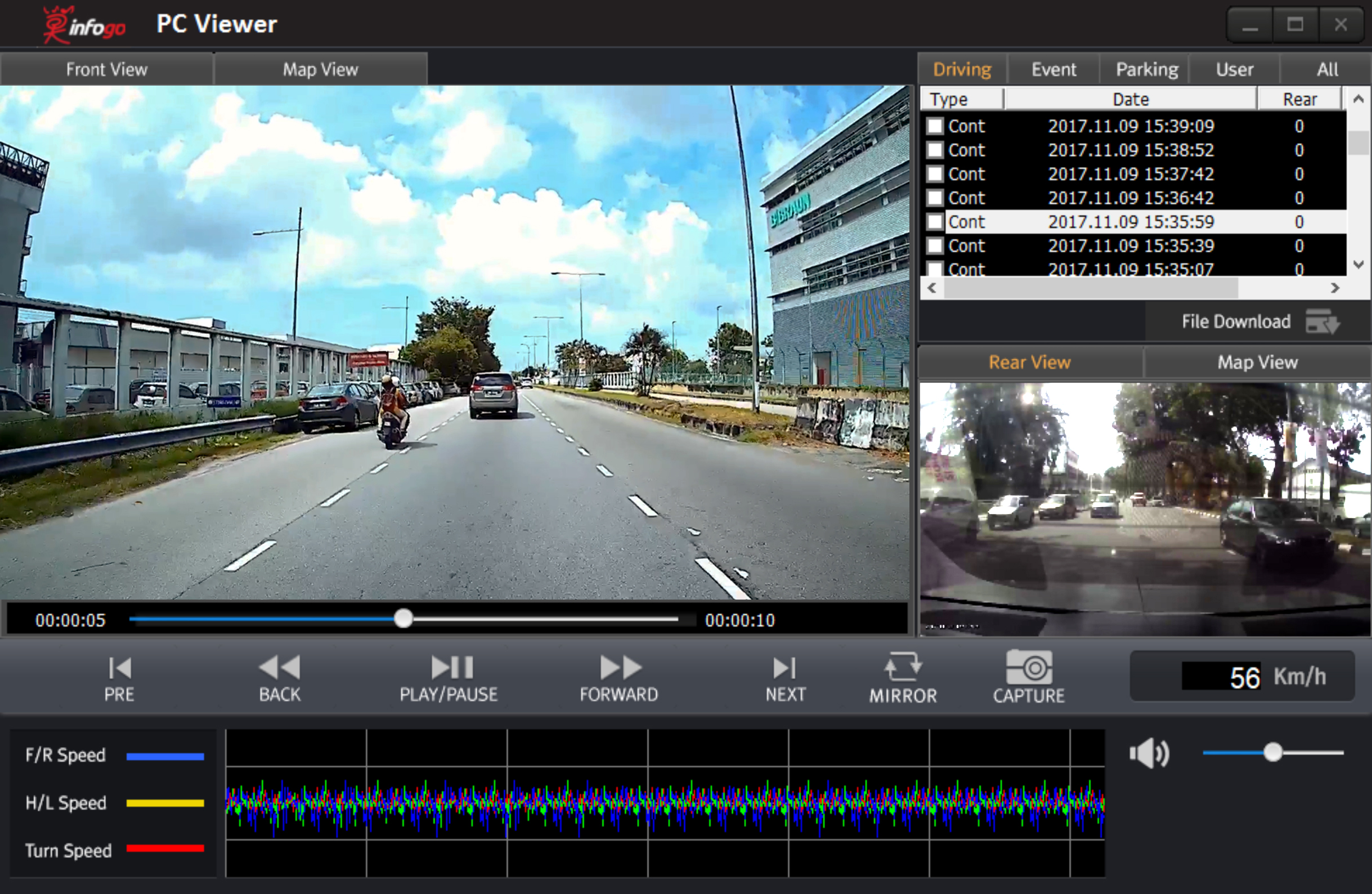Open the Driving tab
Viewport: 1372px width, 894px height.
click(962, 69)
